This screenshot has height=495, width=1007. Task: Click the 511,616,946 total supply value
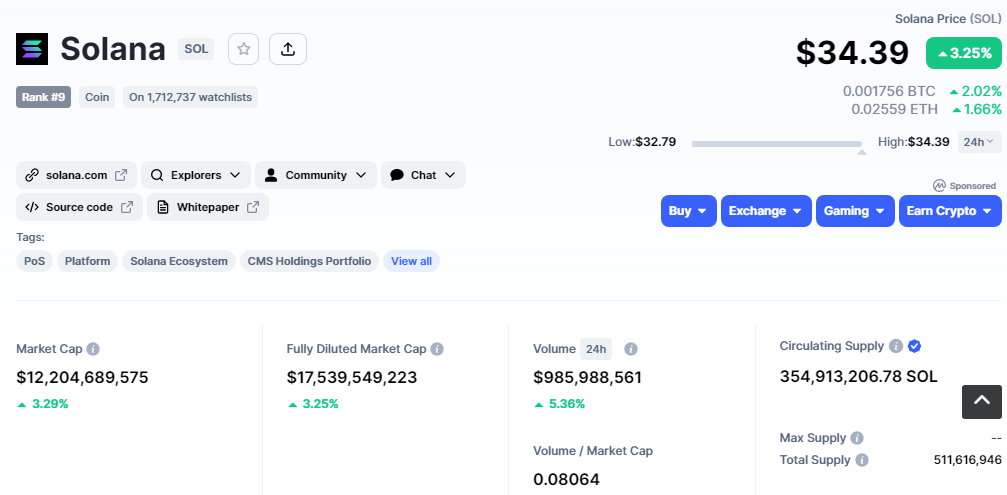[968, 460]
